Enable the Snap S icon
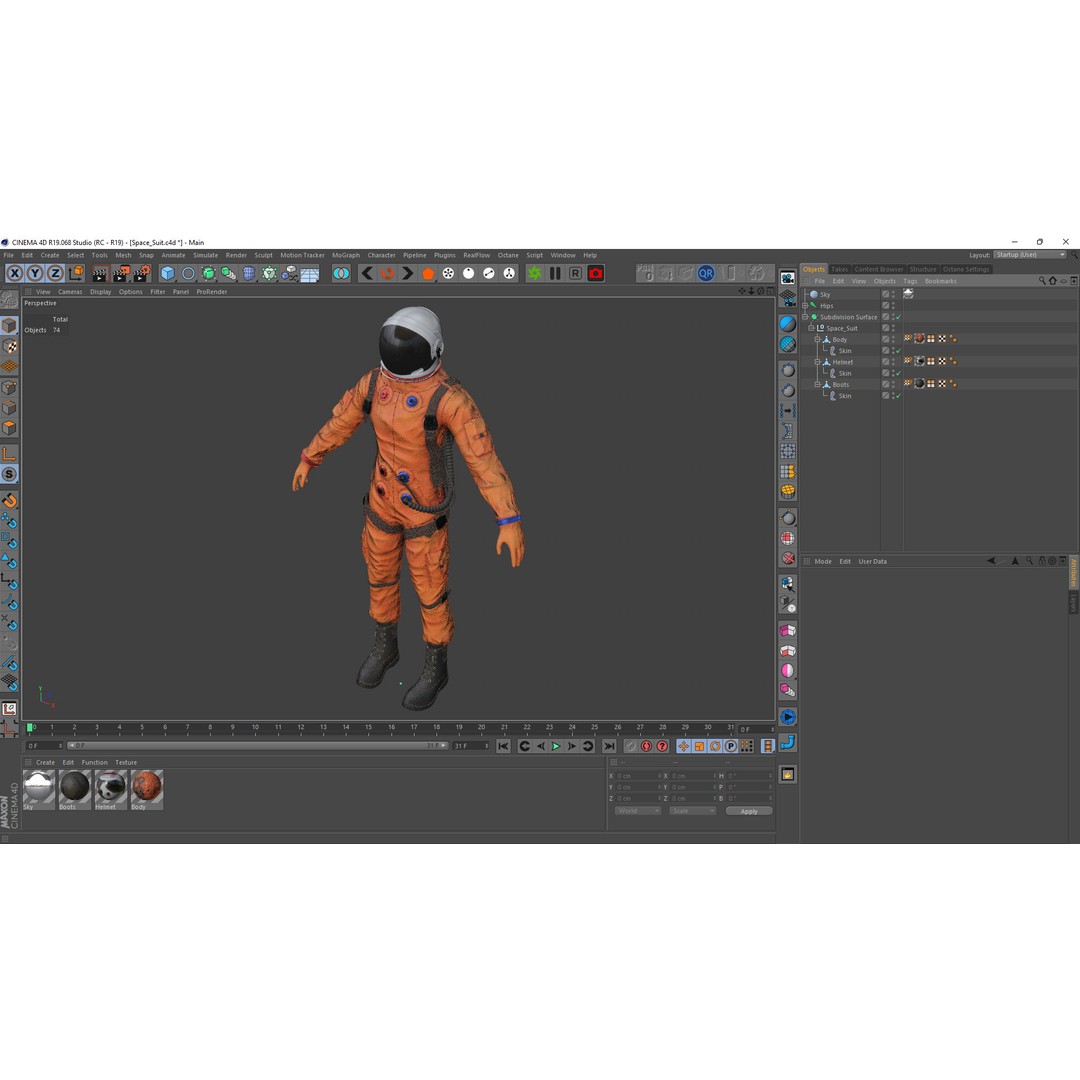This screenshot has width=1080, height=1080. point(9,475)
